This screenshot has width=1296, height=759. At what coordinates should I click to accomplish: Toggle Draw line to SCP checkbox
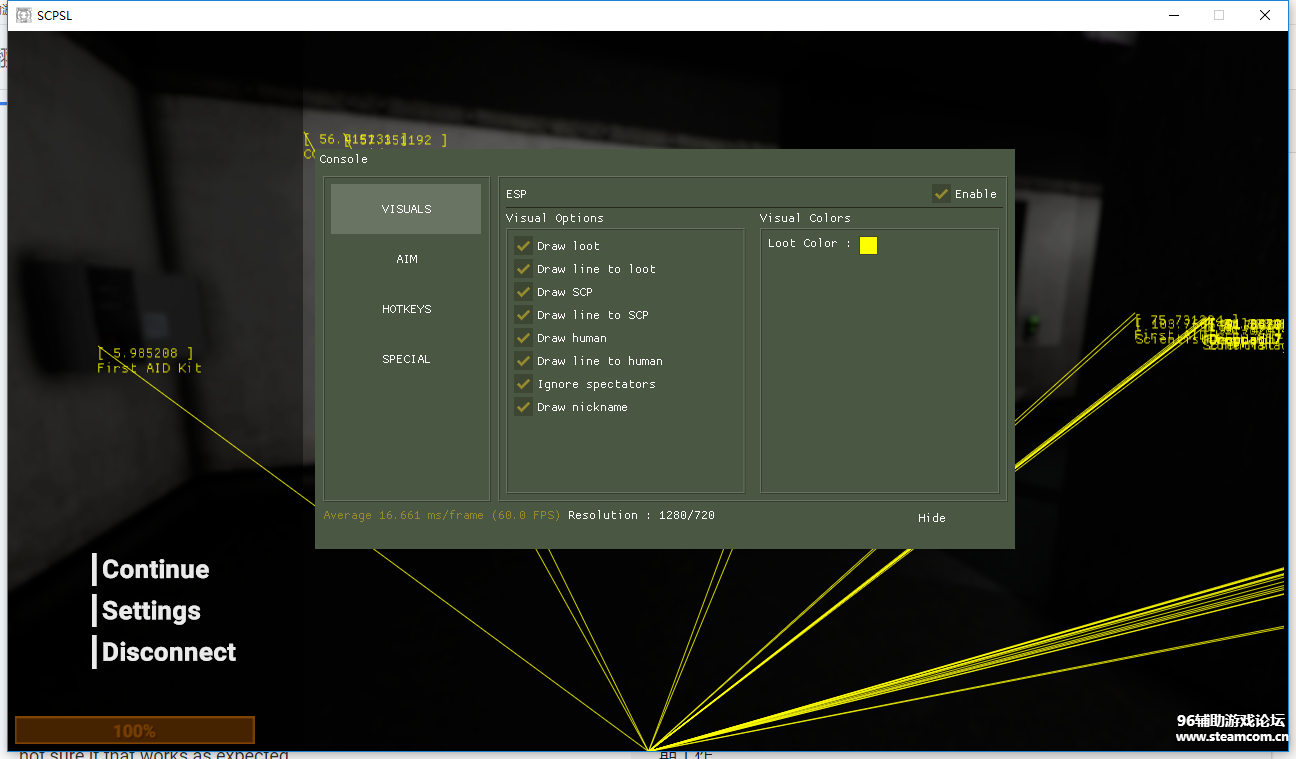tap(523, 315)
